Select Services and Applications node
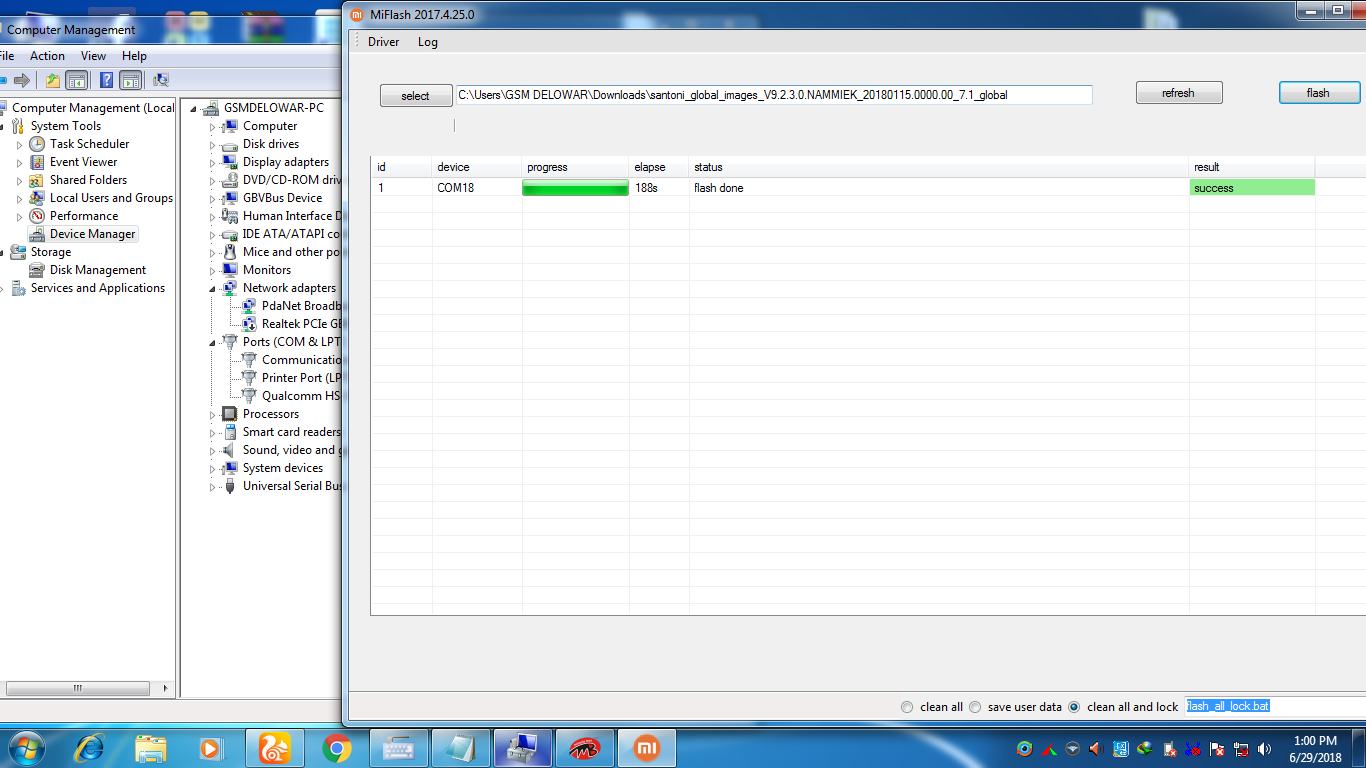Viewport: 1366px width, 768px height. (98, 288)
